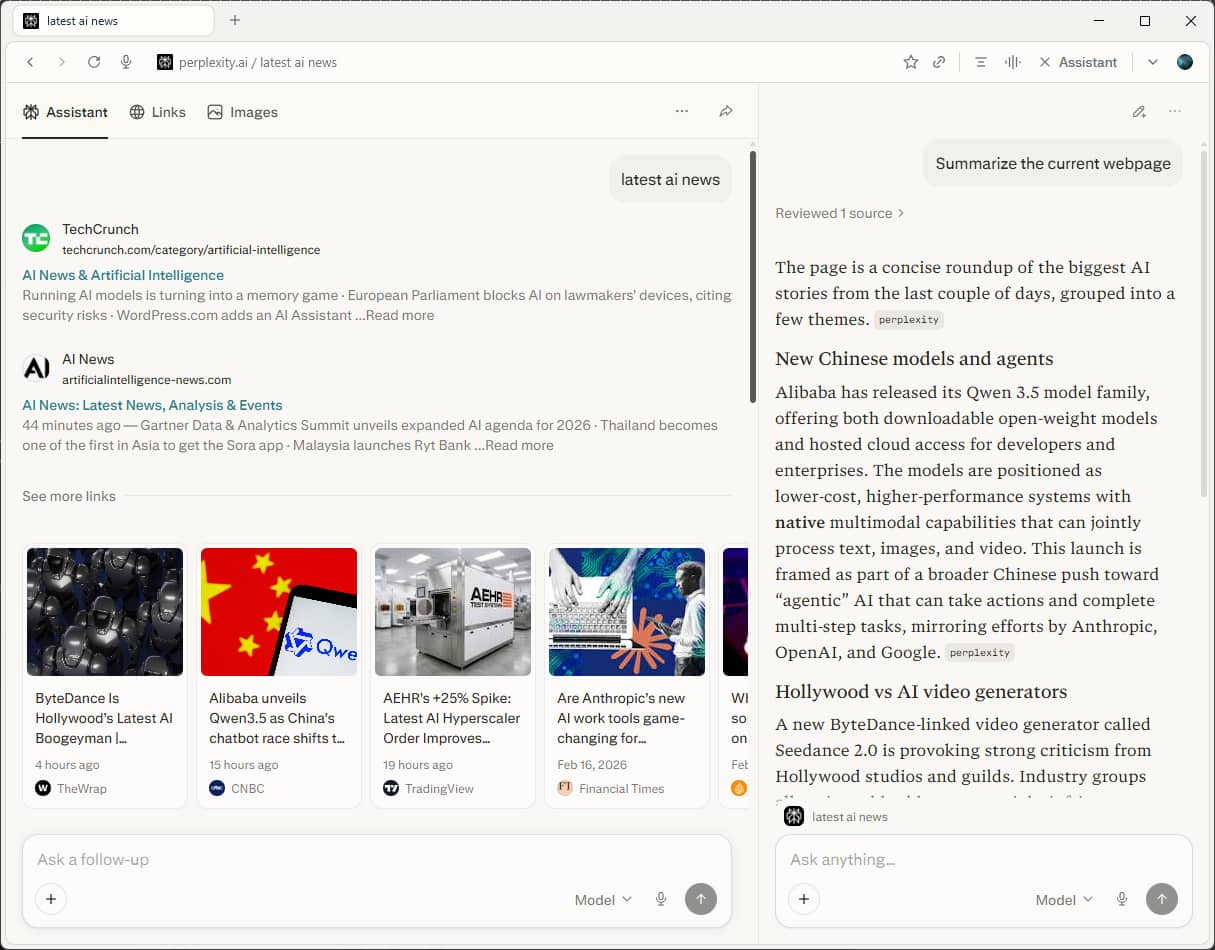The image size is (1215, 950).
Task: Expand the chevron next to the Assistant toolbar
Action: click(x=1153, y=61)
